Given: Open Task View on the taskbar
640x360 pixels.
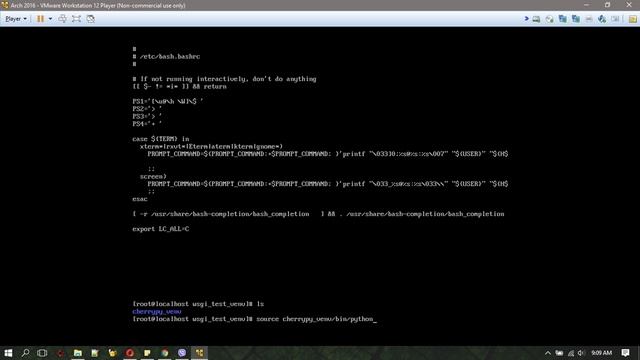Looking at the screenshot, I should [42, 353].
